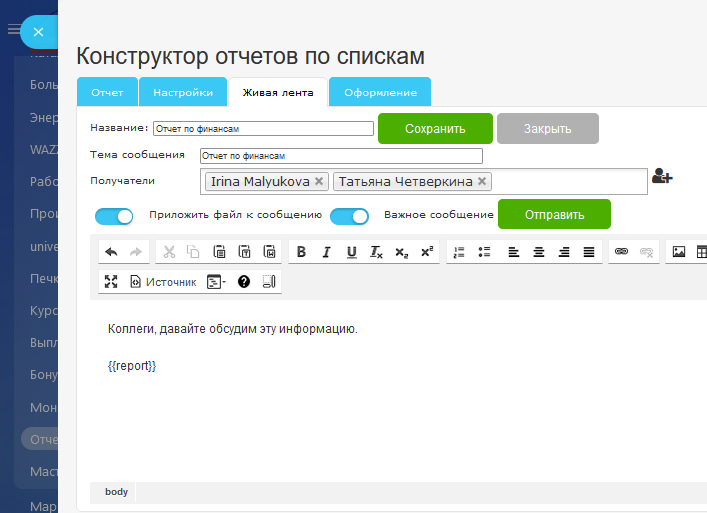The height and width of the screenshot is (513, 707).
Task: Toggle 'Важное сообщение' switch
Action: point(349,216)
